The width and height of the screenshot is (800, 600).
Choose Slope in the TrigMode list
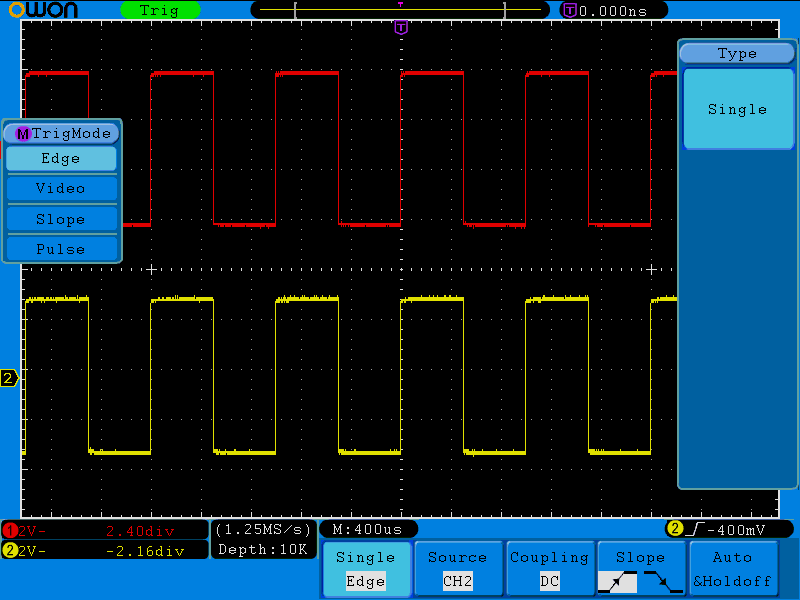point(61,219)
